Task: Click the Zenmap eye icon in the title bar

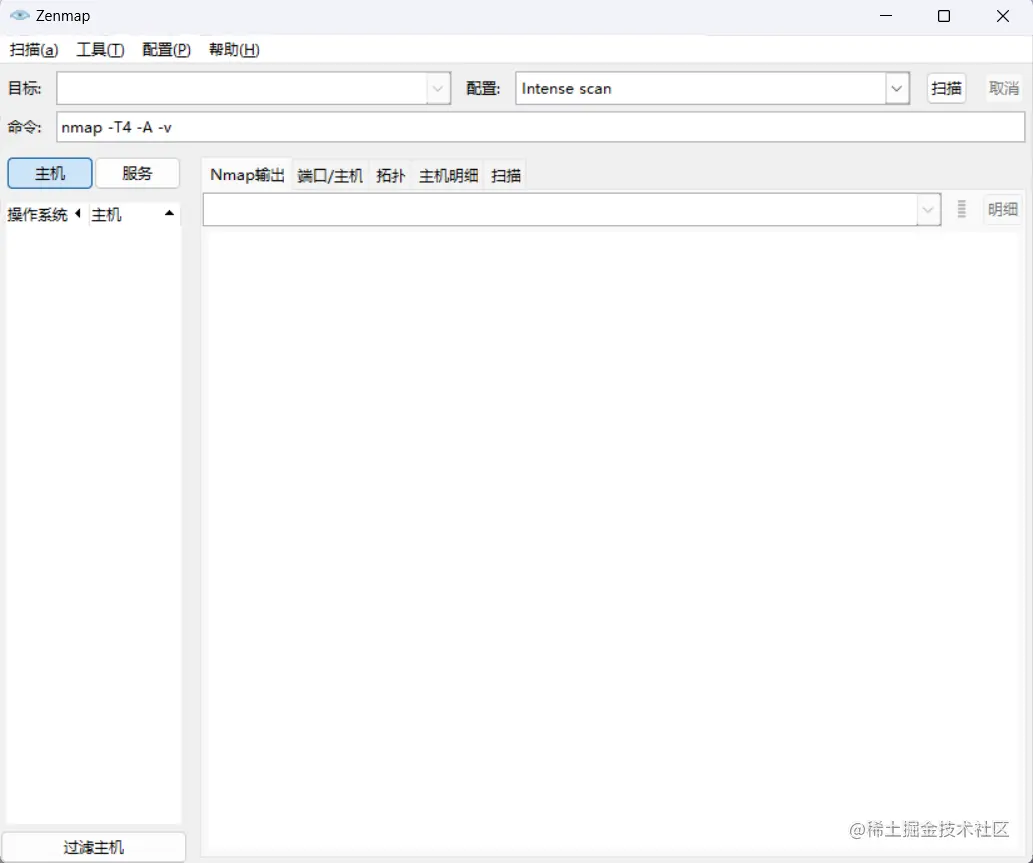Action: pyautogui.click(x=19, y=15)
